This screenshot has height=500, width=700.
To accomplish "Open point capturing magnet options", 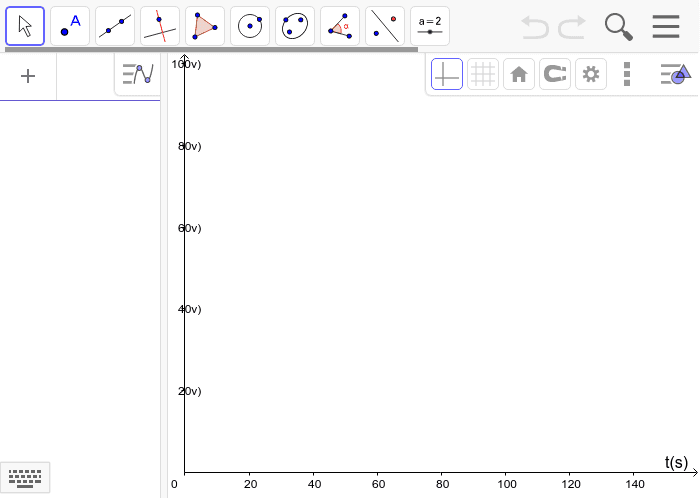I will click(x=555, y=74).
